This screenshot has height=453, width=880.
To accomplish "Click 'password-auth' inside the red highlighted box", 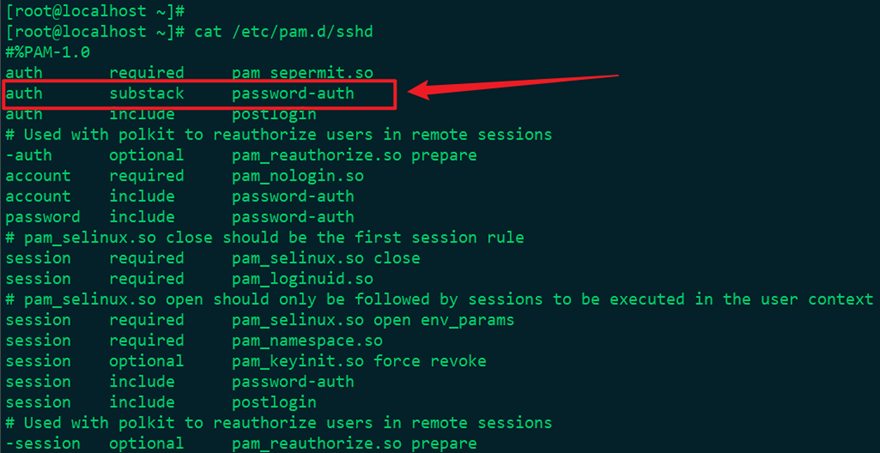I will [x=293, y=94].
